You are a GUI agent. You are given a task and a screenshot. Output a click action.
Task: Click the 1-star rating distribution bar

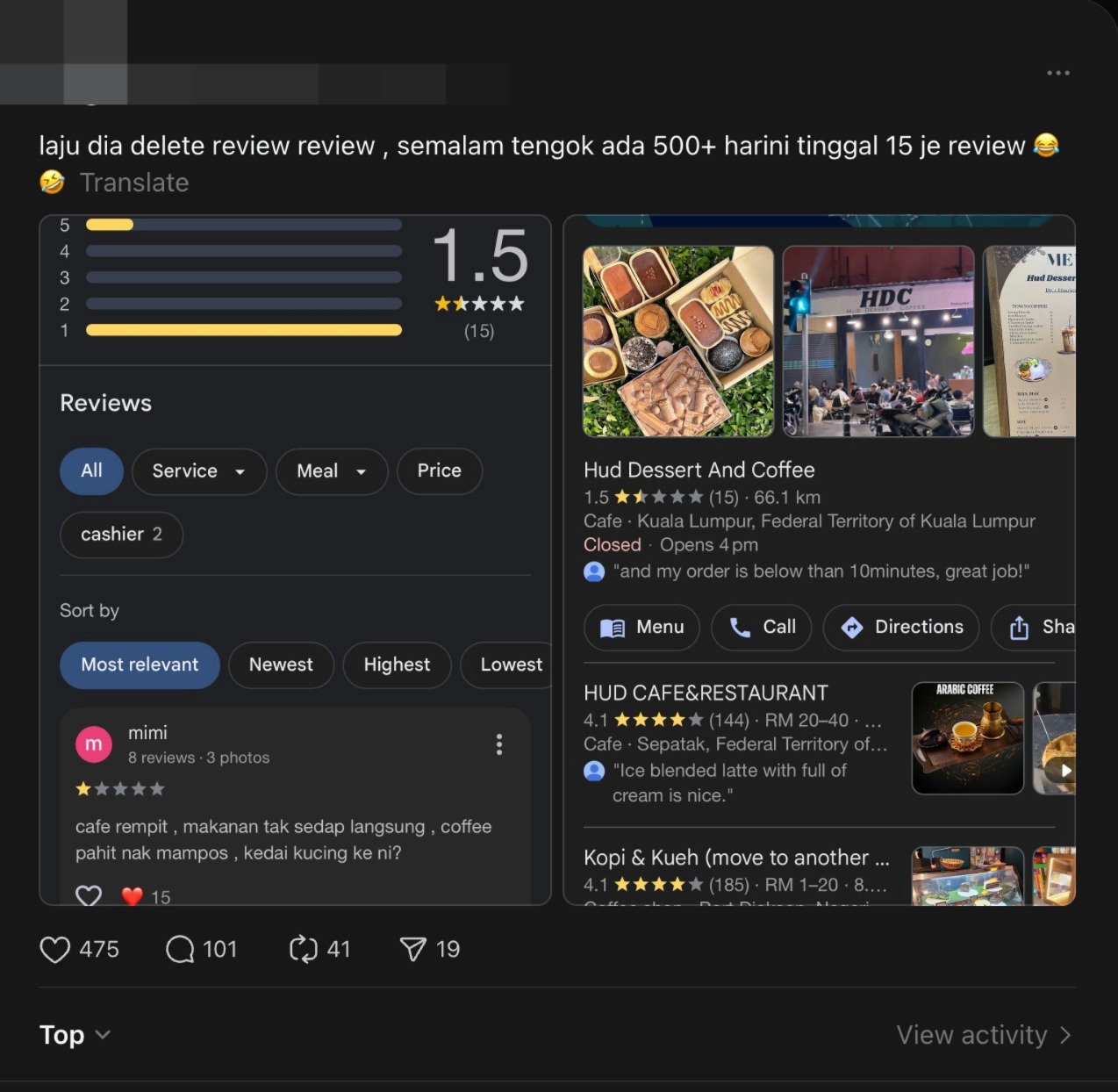tap(243, 330)
